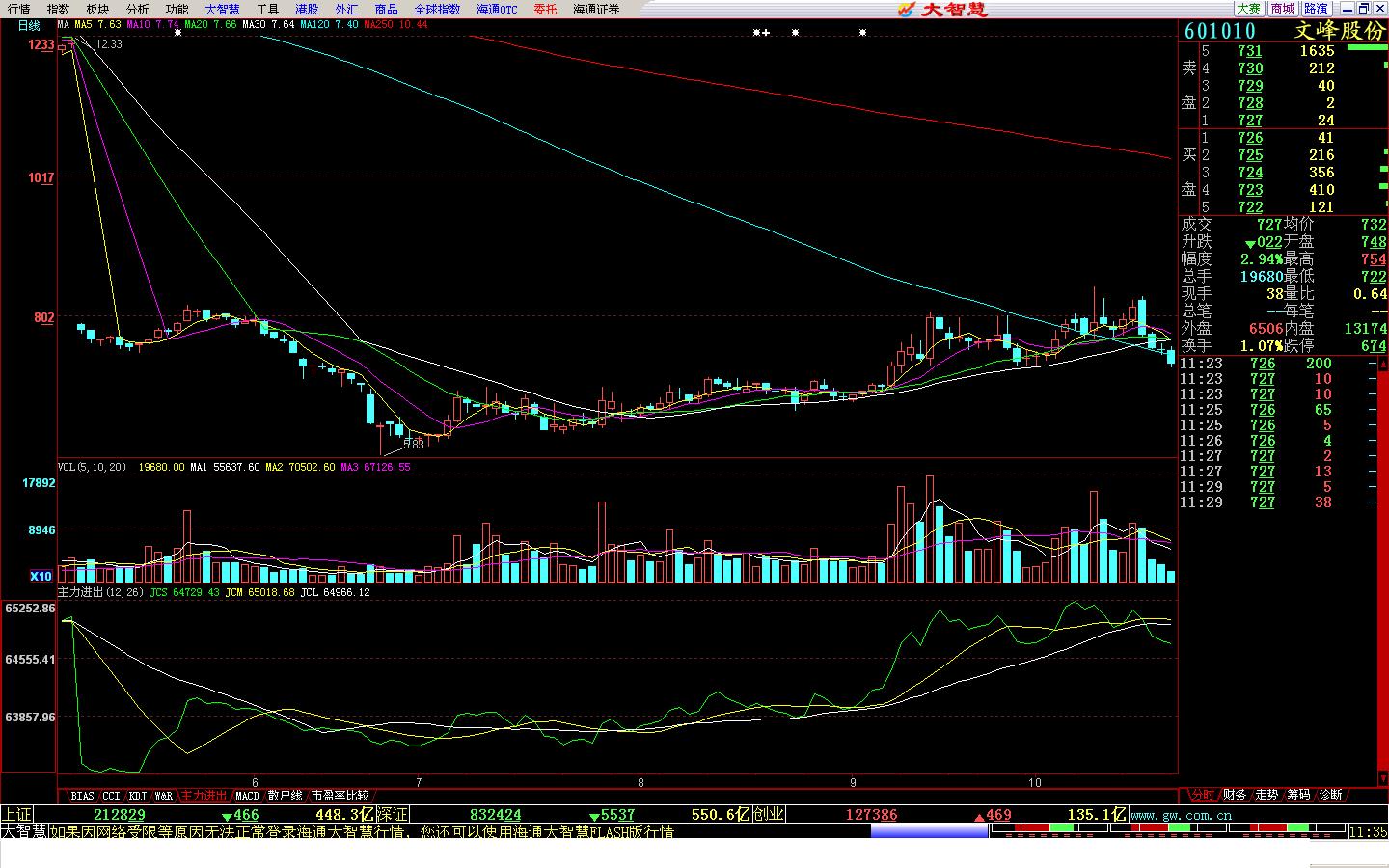The height and width of the screenshot is (868, 1389).
Task: Click the 大智慧 logo in title bar
Action: point(942,9)
